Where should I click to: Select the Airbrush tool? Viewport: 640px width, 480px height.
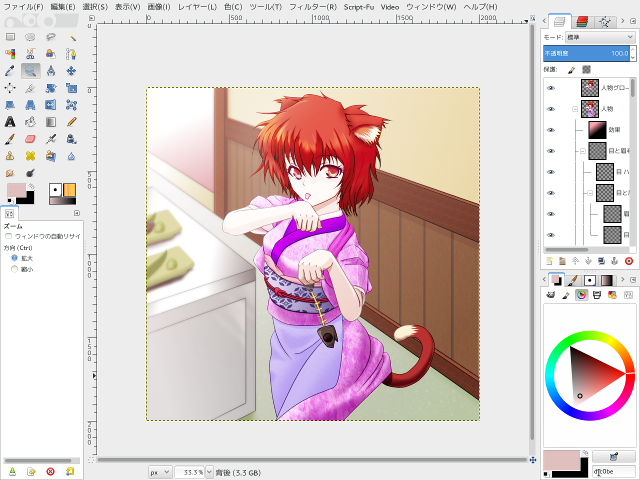click(x=51, y=139)
